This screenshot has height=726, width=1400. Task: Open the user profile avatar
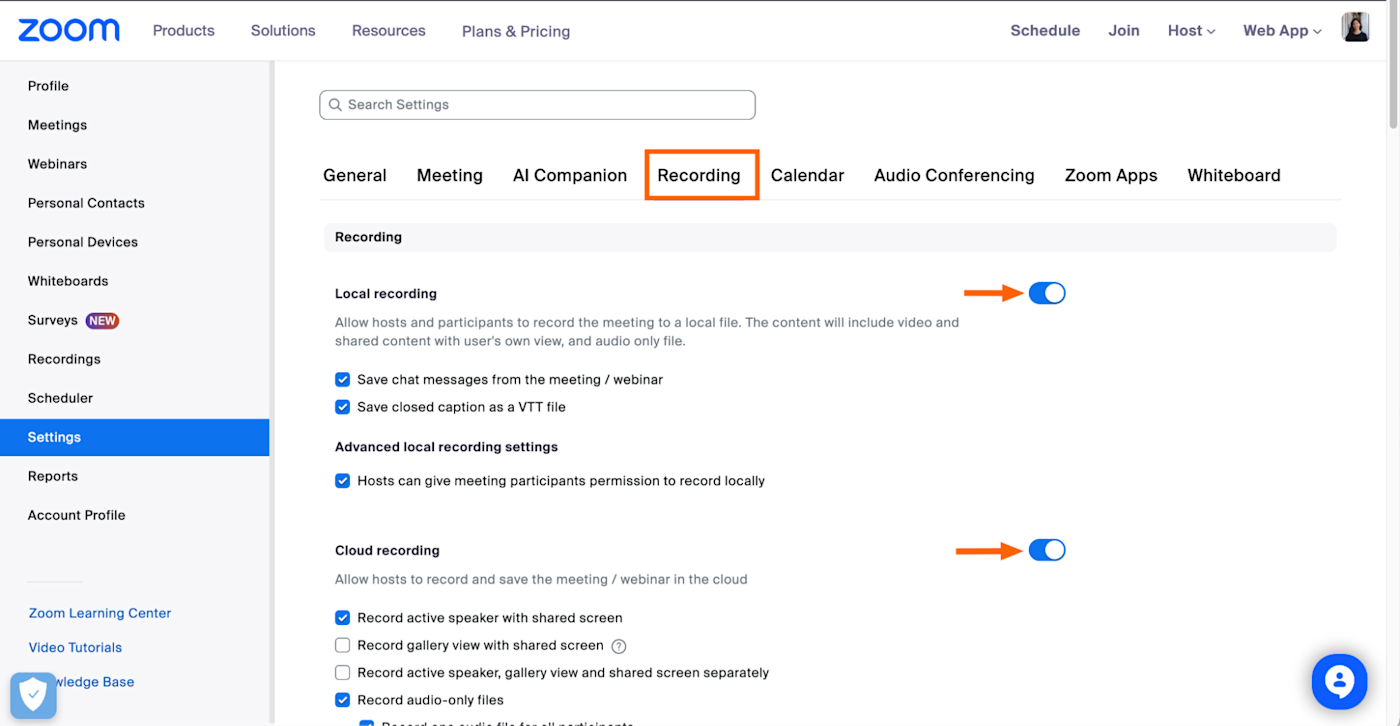pos(1355,28)
